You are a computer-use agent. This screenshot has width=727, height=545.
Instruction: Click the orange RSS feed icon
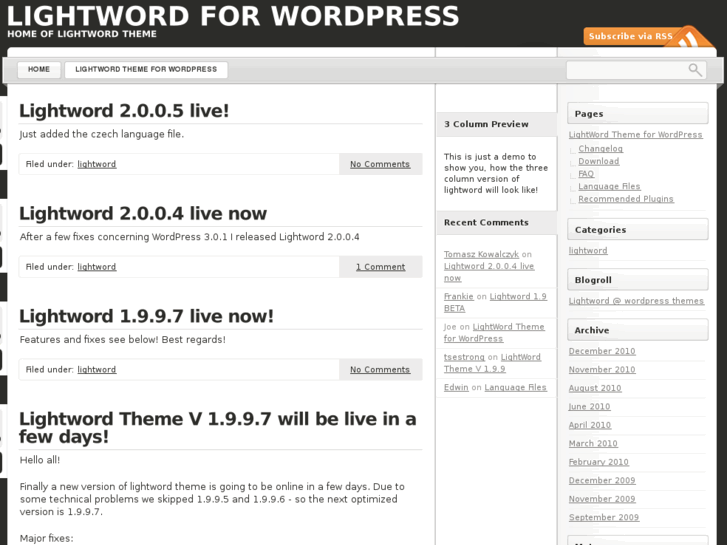[690, 38]
